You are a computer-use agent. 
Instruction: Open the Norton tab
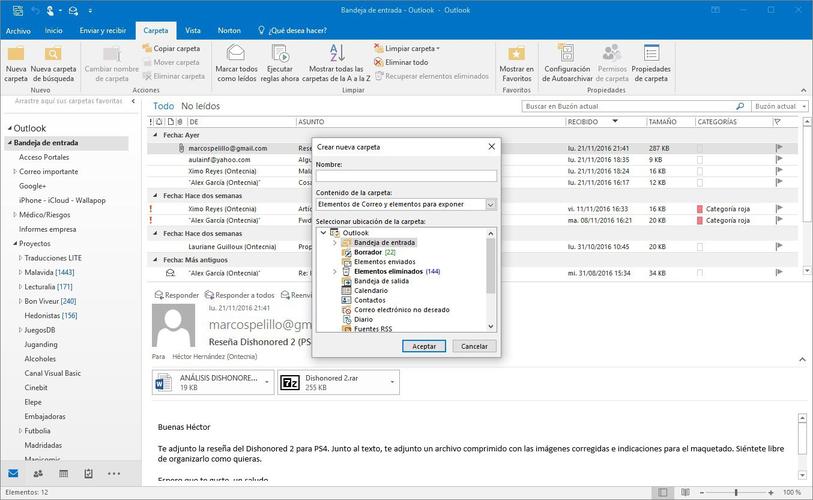229,31
